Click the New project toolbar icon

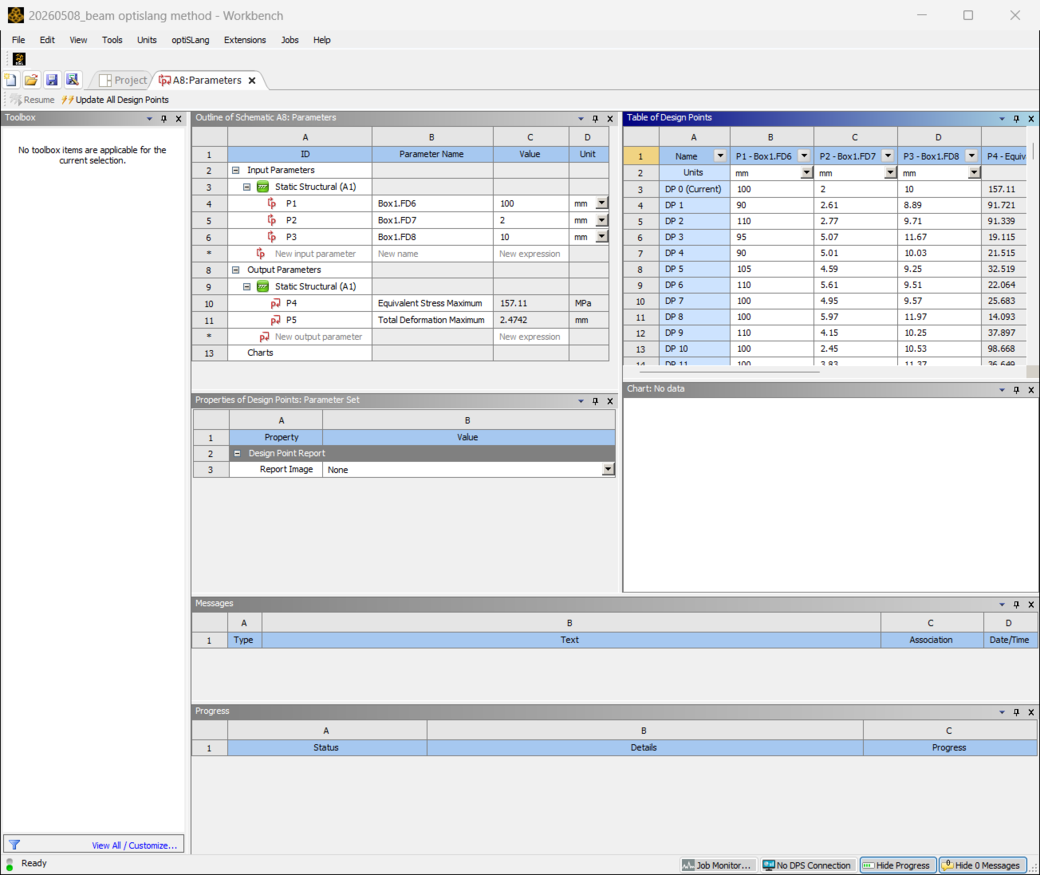(11, 80)
